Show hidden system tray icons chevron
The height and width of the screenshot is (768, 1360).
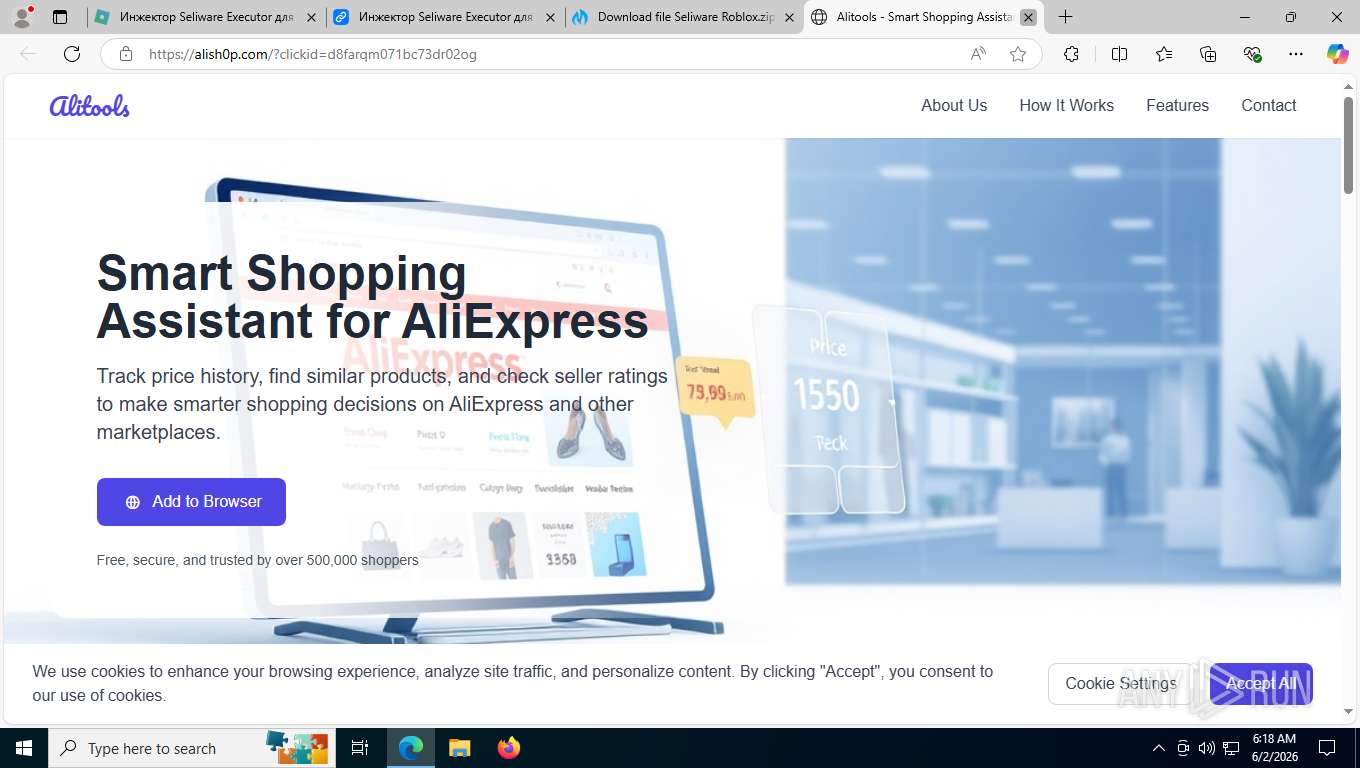[x=1159, y=748]
